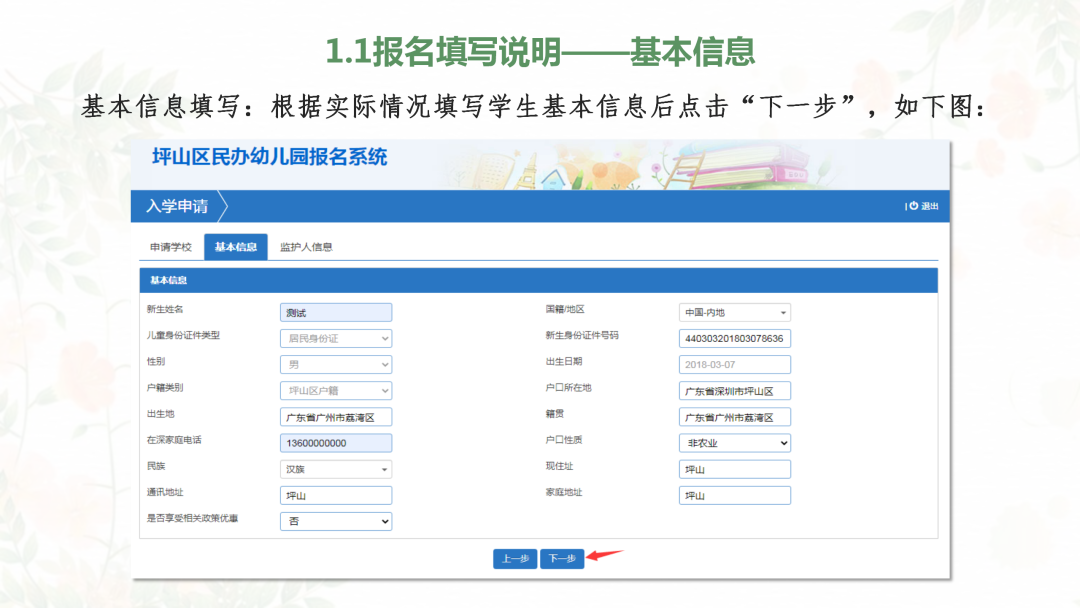Click the 出生日期 date field
The height and width of the screenshot is (608, 1080).
click(x=735, y=364)
